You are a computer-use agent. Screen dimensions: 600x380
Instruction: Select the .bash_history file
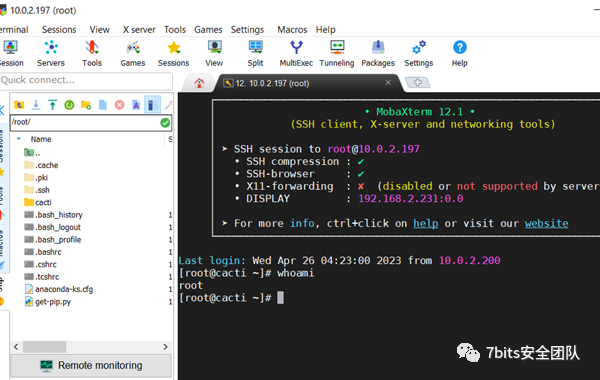point(53,215)
